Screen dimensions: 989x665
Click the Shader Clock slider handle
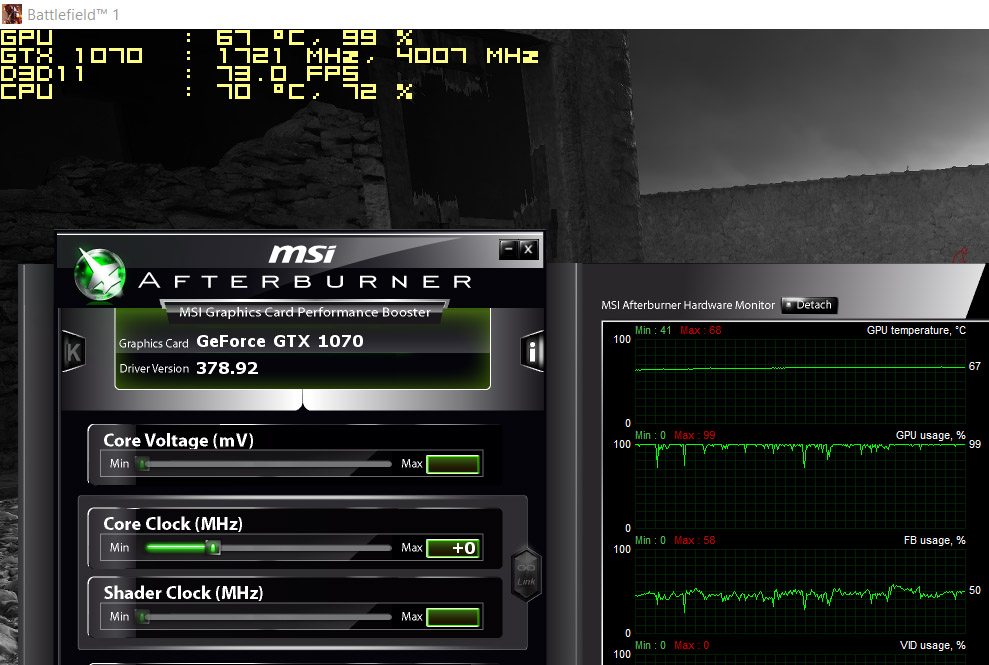[x=144, y=617]
